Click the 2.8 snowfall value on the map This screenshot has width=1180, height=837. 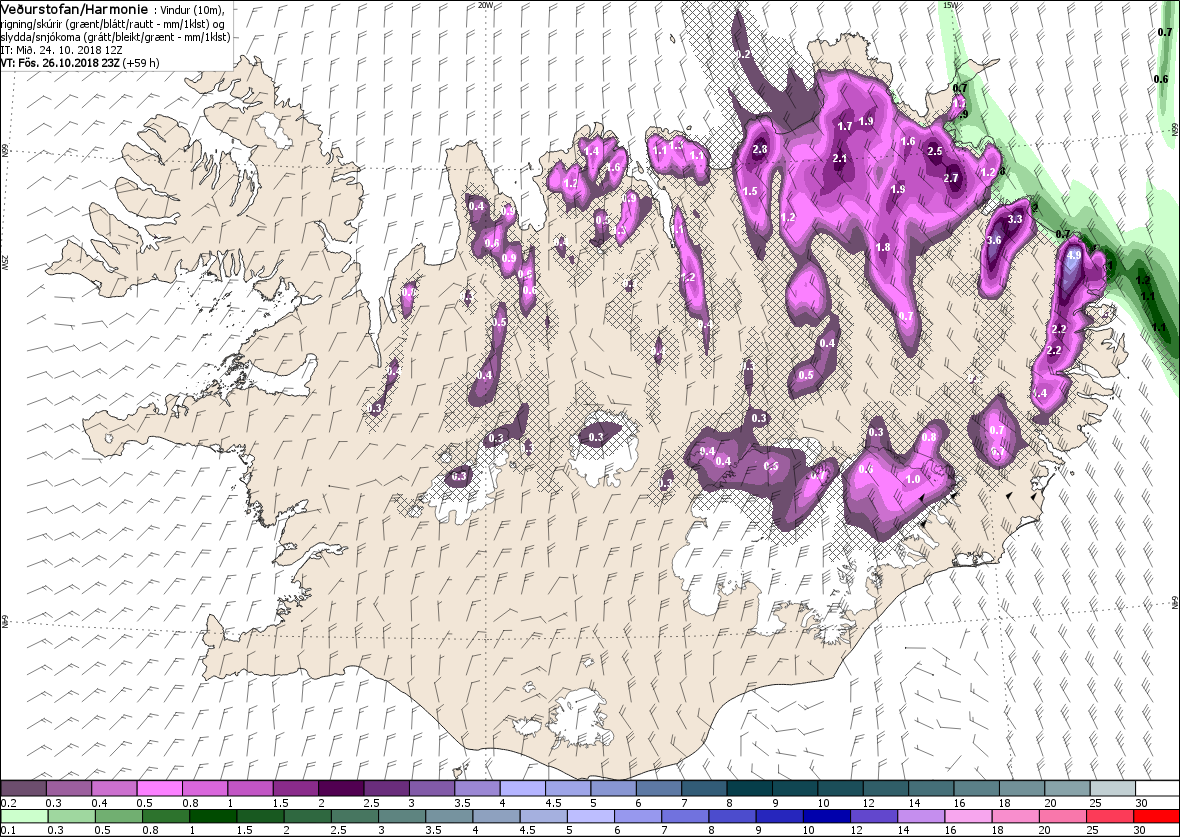coord(759,149)
